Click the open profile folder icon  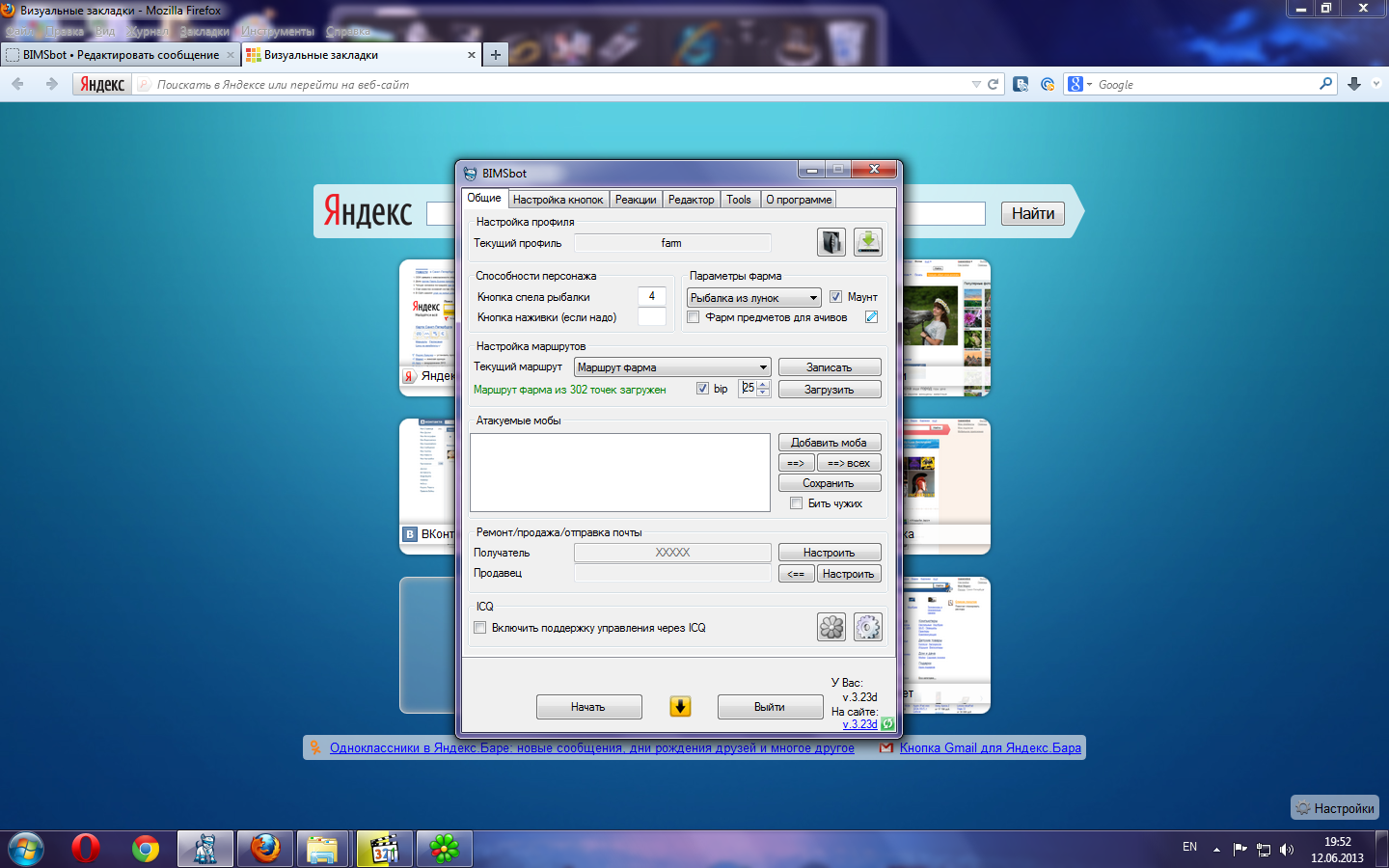click(x=831, y=242)
